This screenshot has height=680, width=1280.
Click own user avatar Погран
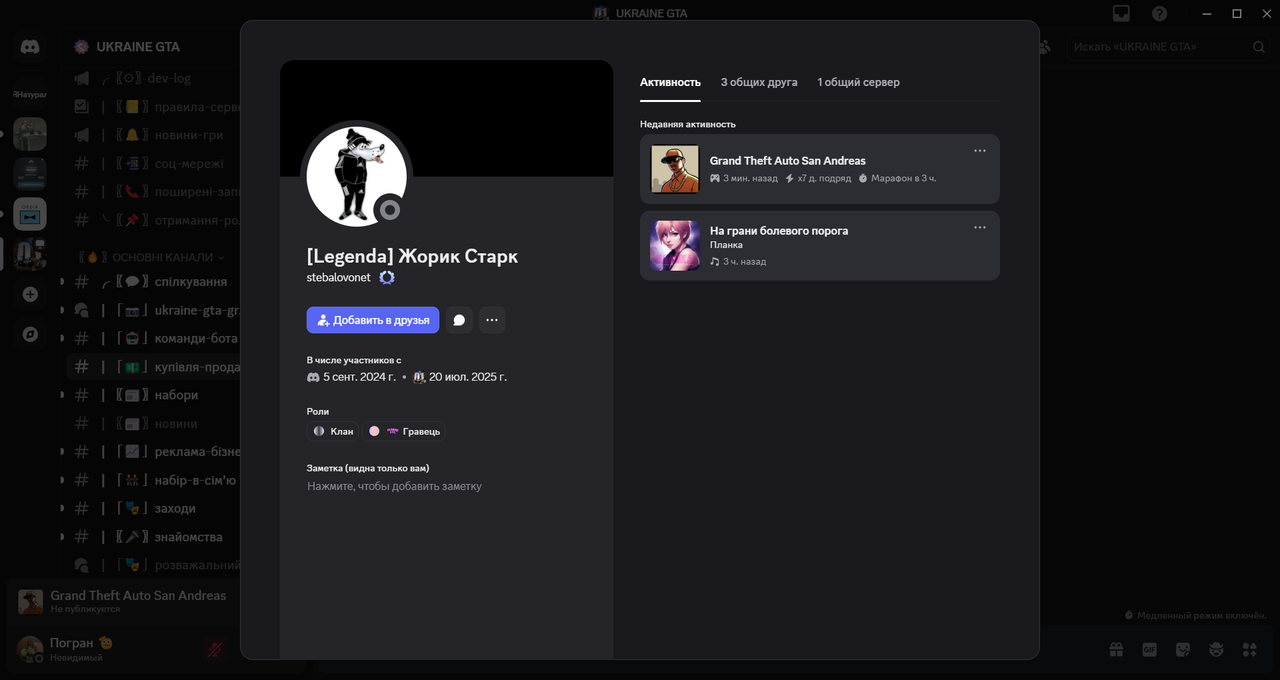coord(31,649)
